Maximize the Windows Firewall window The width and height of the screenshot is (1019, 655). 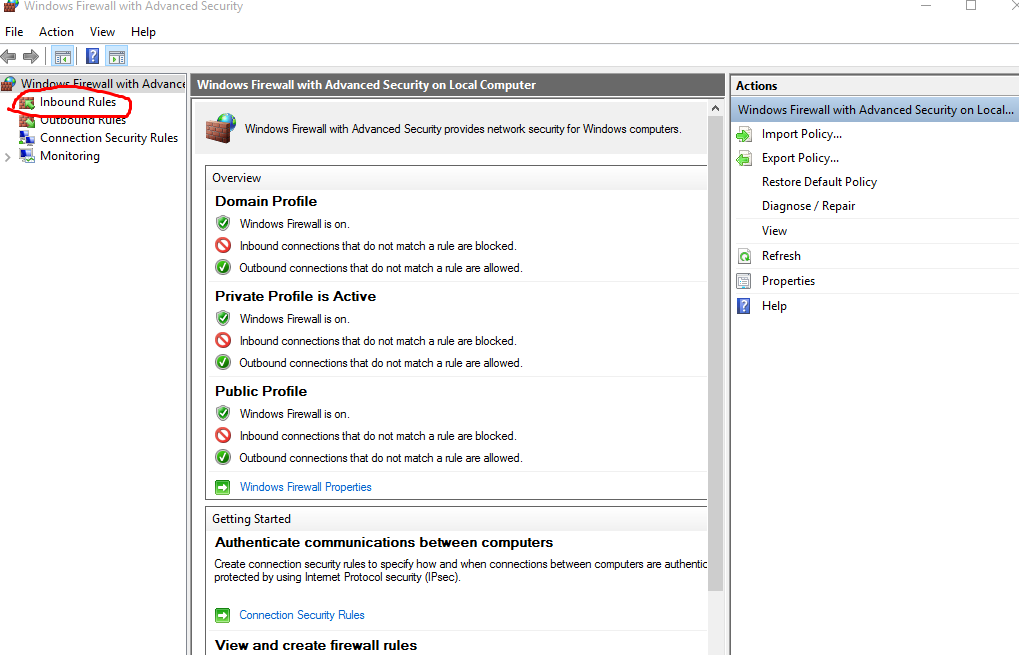point(971,6)
